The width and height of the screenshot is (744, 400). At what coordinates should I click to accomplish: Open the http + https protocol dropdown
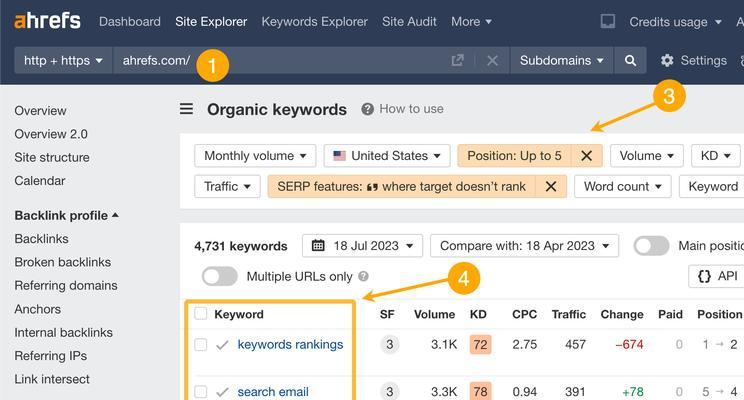63,60
